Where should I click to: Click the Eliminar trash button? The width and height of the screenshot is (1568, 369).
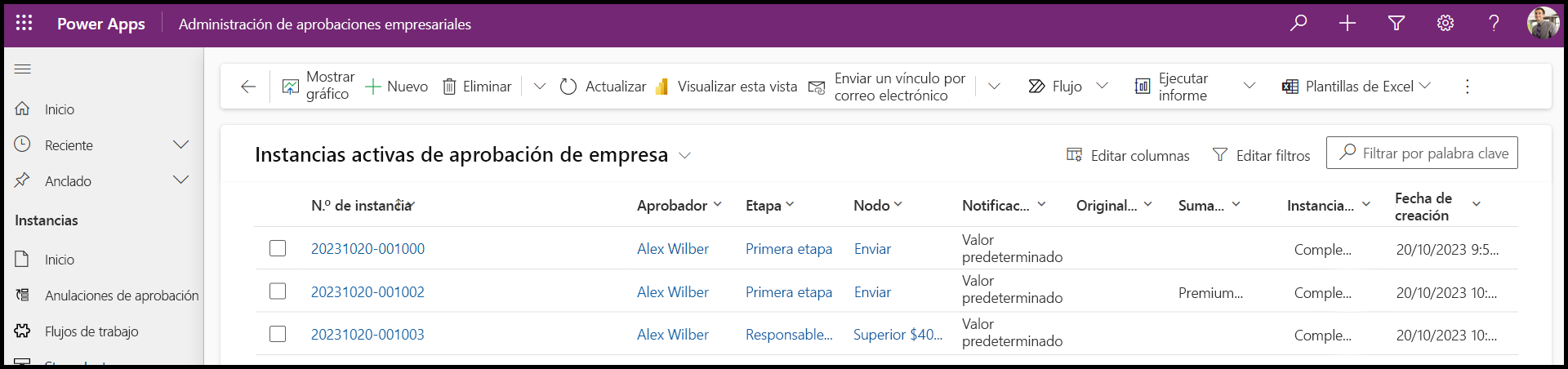pyautogui.click(x=477, y=87)
